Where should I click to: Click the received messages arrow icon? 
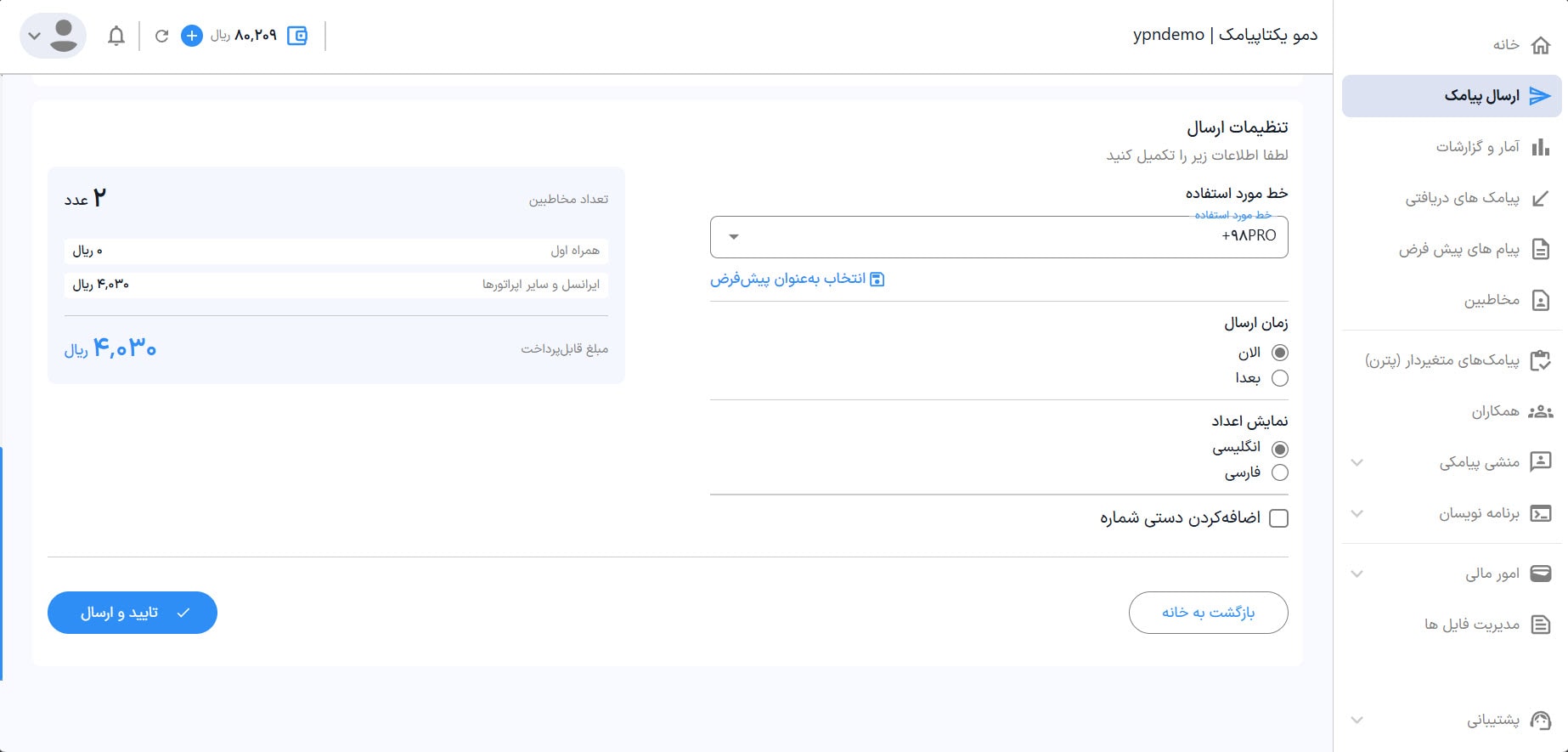pos(1540,199)
